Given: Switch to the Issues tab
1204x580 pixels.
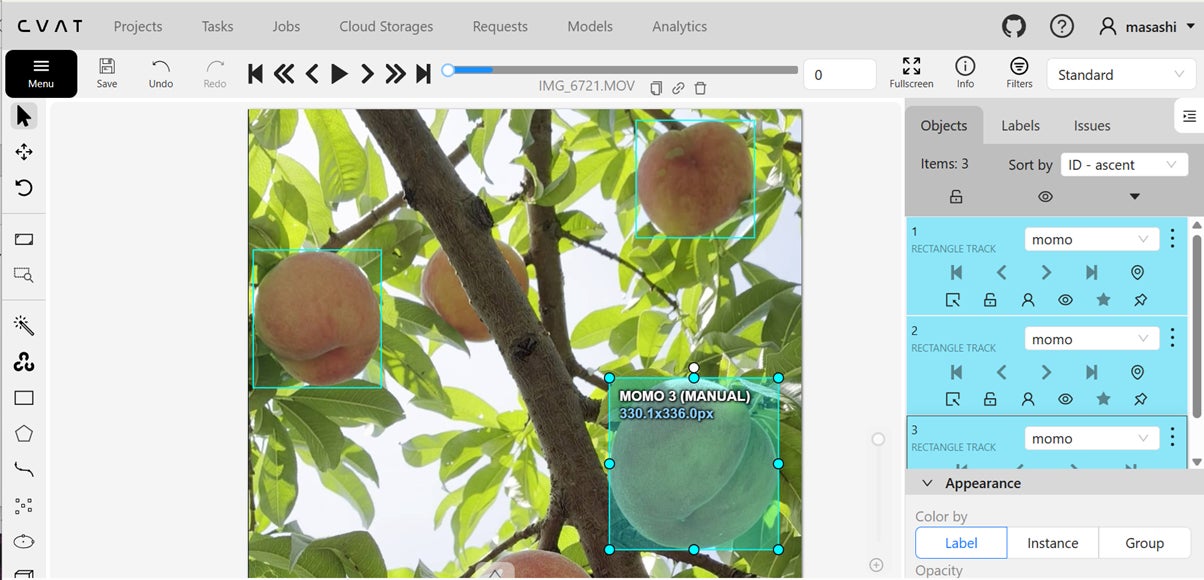Looking at the screenshot, I should coord(1092,125).
